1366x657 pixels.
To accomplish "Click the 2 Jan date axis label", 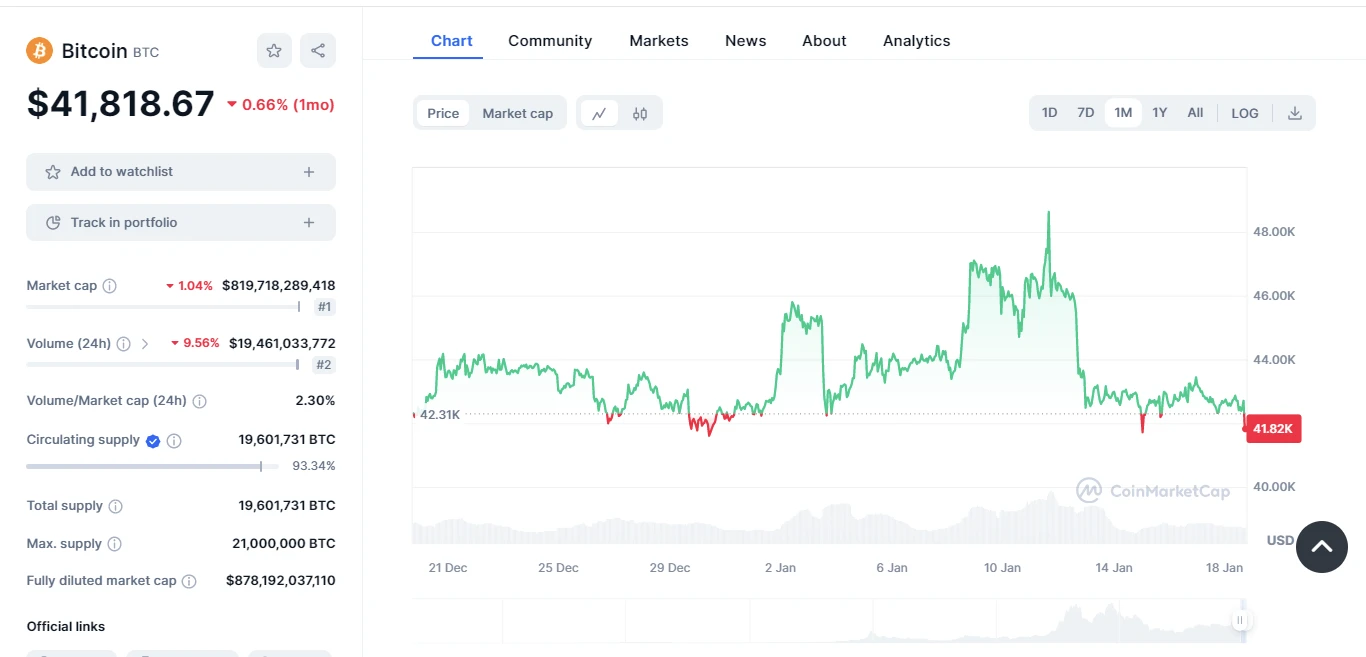I will click(x=780, y=568).
